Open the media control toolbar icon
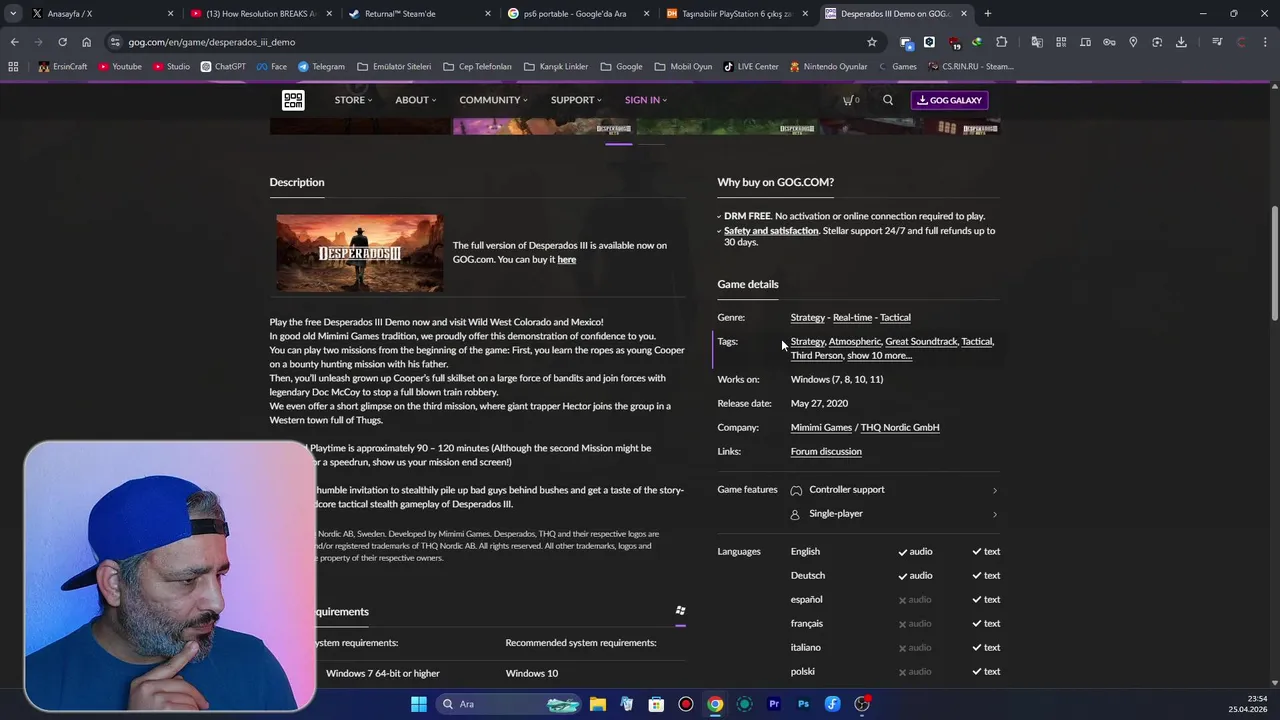The height and width of the screenshot is (720, 1280). tap(1217, 42)
